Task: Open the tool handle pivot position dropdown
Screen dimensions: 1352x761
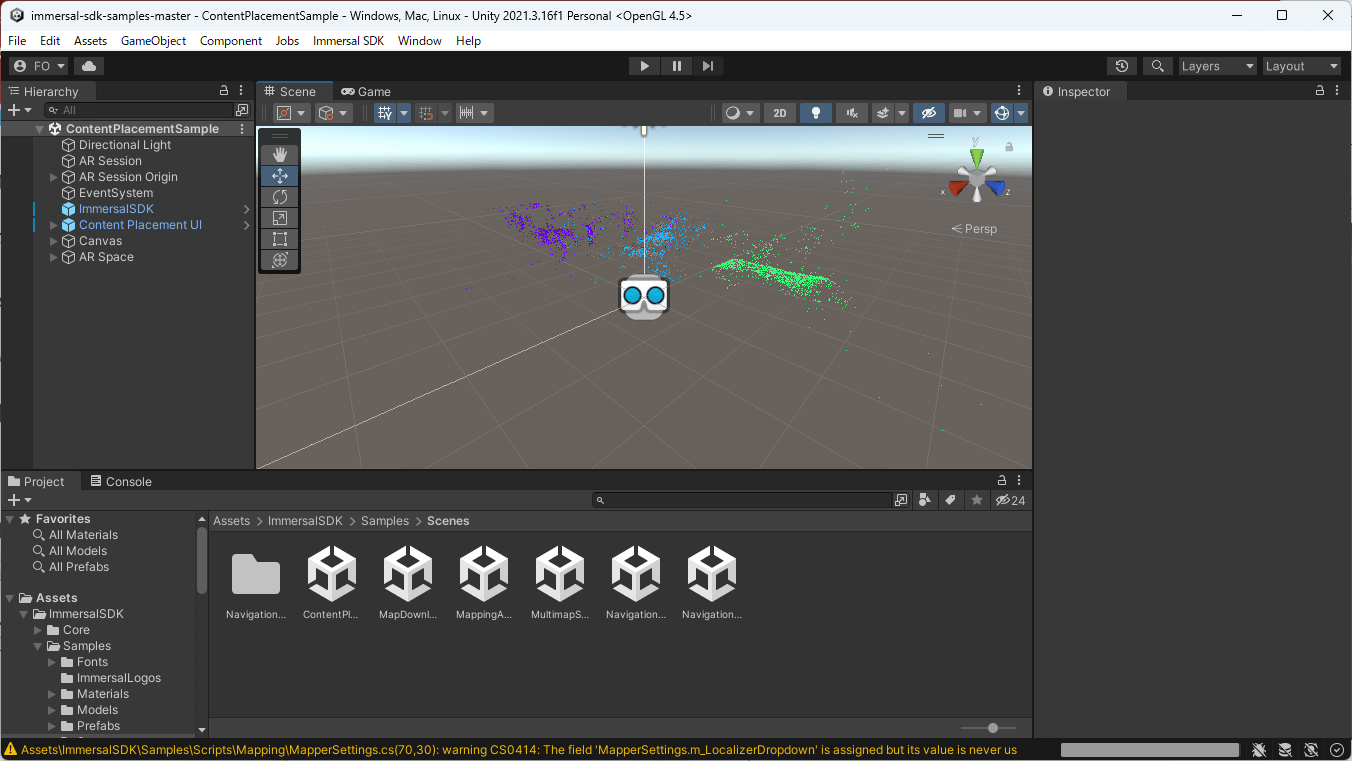Action: point(291,113)
